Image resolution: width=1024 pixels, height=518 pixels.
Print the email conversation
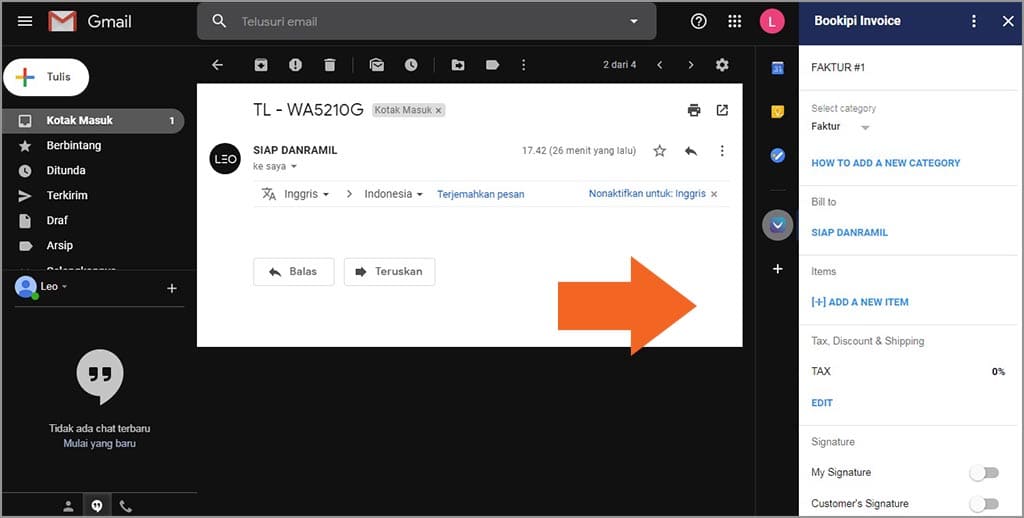[694, 110]
